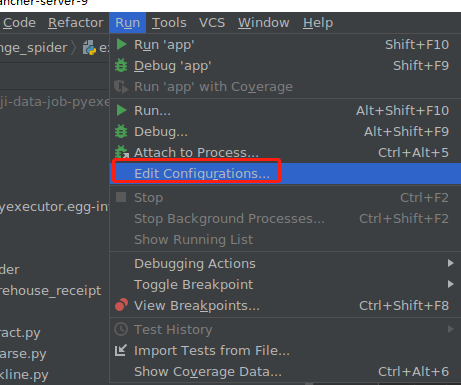
Task: Click the Import Tests from File icon
Action: [121, 350]
